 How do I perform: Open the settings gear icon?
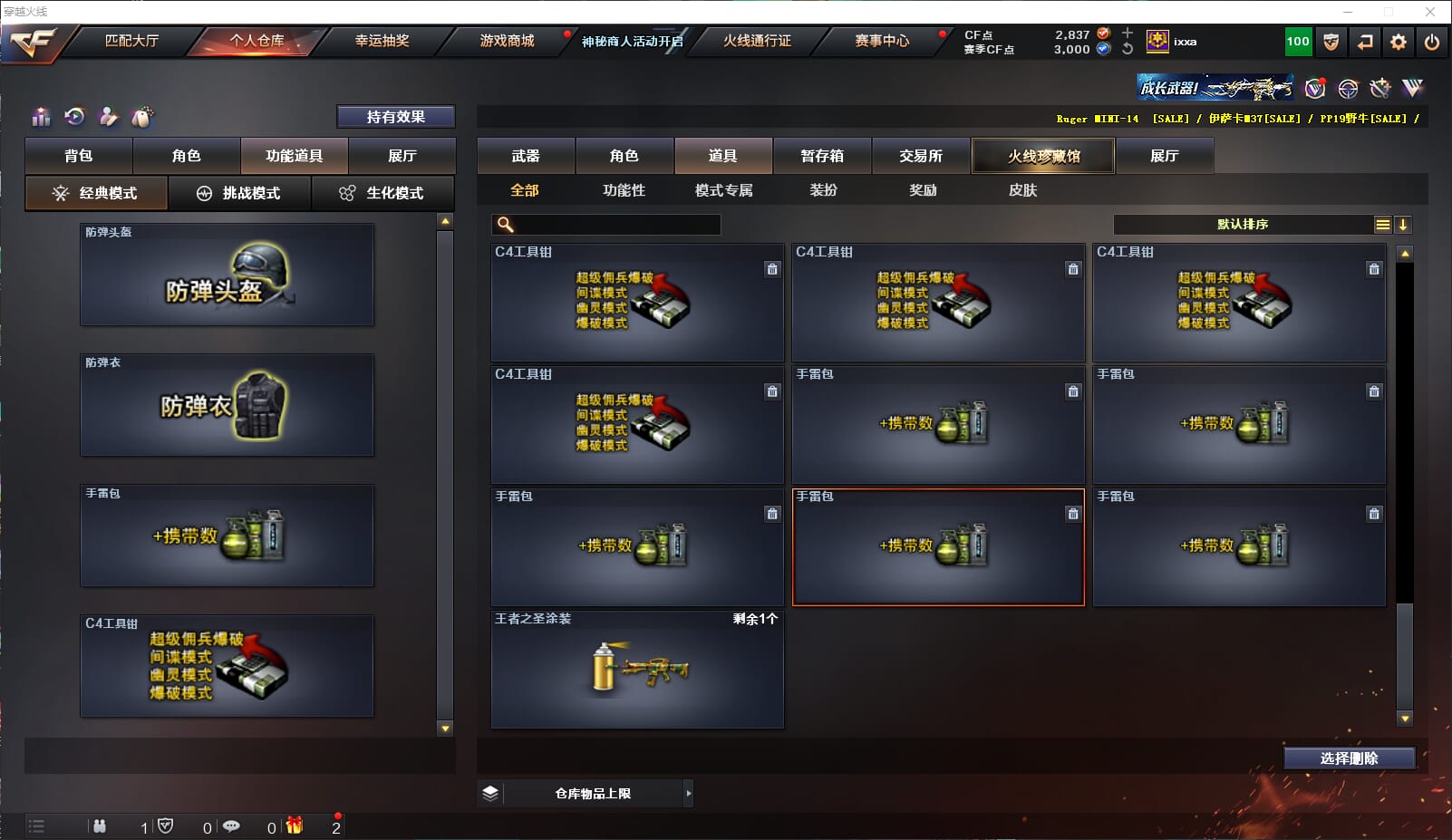(1399, 42)
